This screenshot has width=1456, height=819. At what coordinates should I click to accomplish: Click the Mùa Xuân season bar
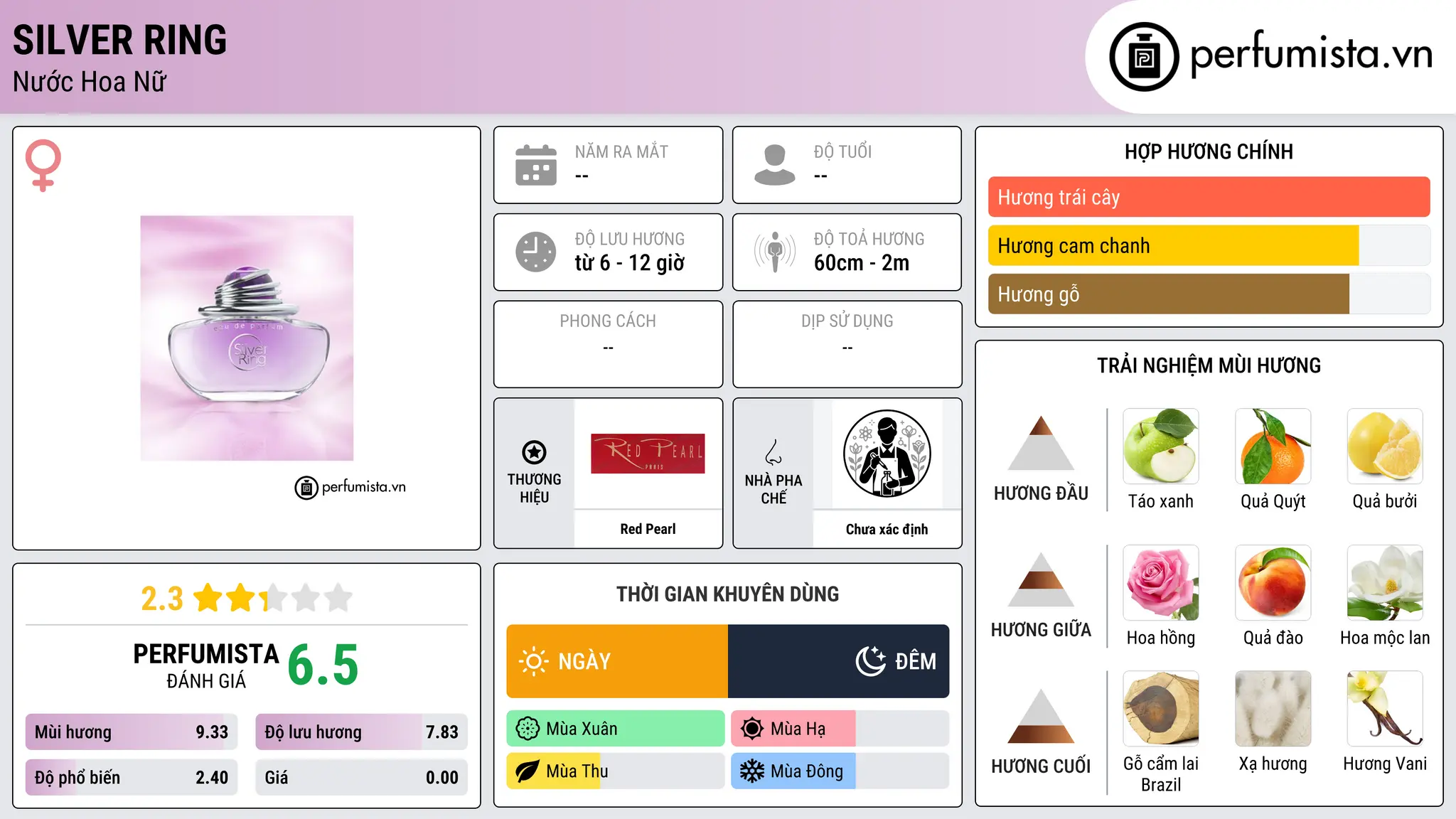coord(616,729)
